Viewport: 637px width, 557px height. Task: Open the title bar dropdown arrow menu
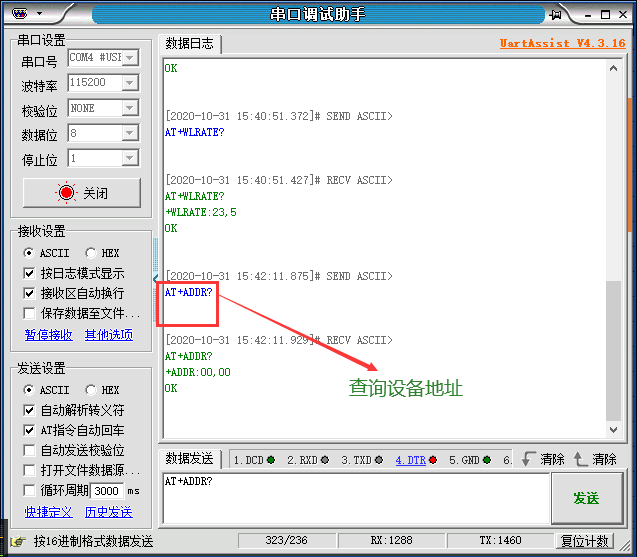[x=39, y=13]
